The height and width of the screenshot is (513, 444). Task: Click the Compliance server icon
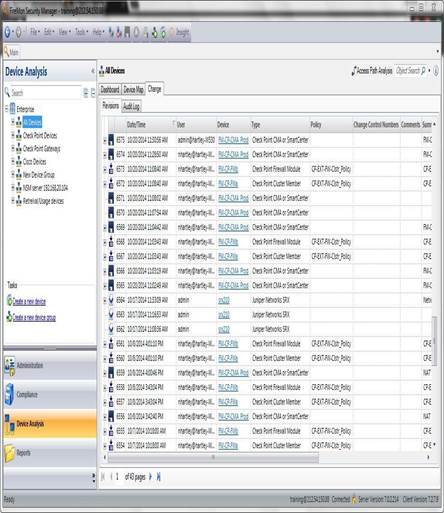[x=9, y=394]
